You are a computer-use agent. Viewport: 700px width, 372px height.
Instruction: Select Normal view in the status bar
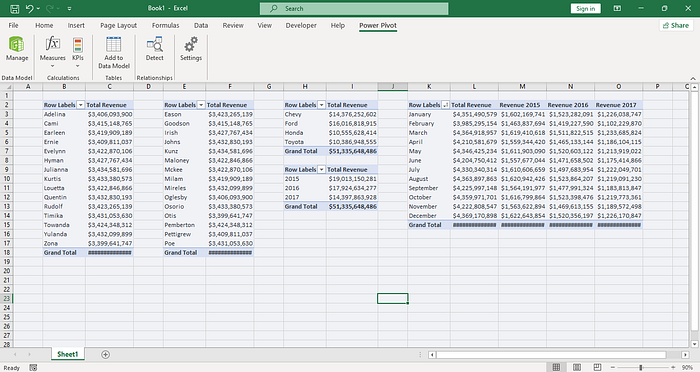(x=556, y=367)
